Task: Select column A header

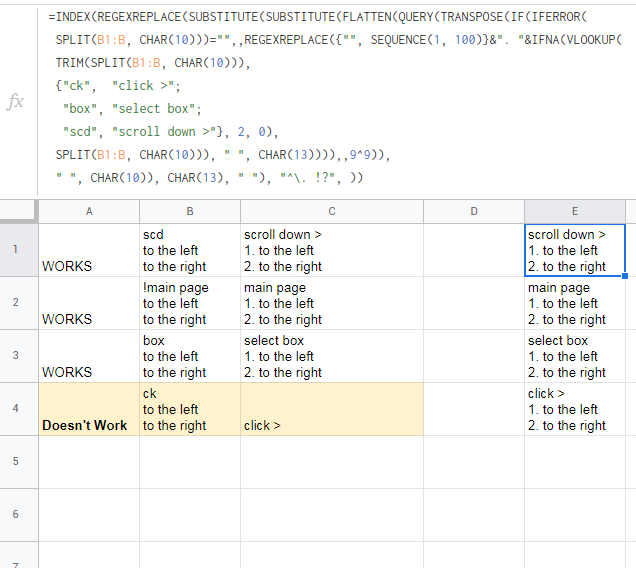Action: (89, 211)
